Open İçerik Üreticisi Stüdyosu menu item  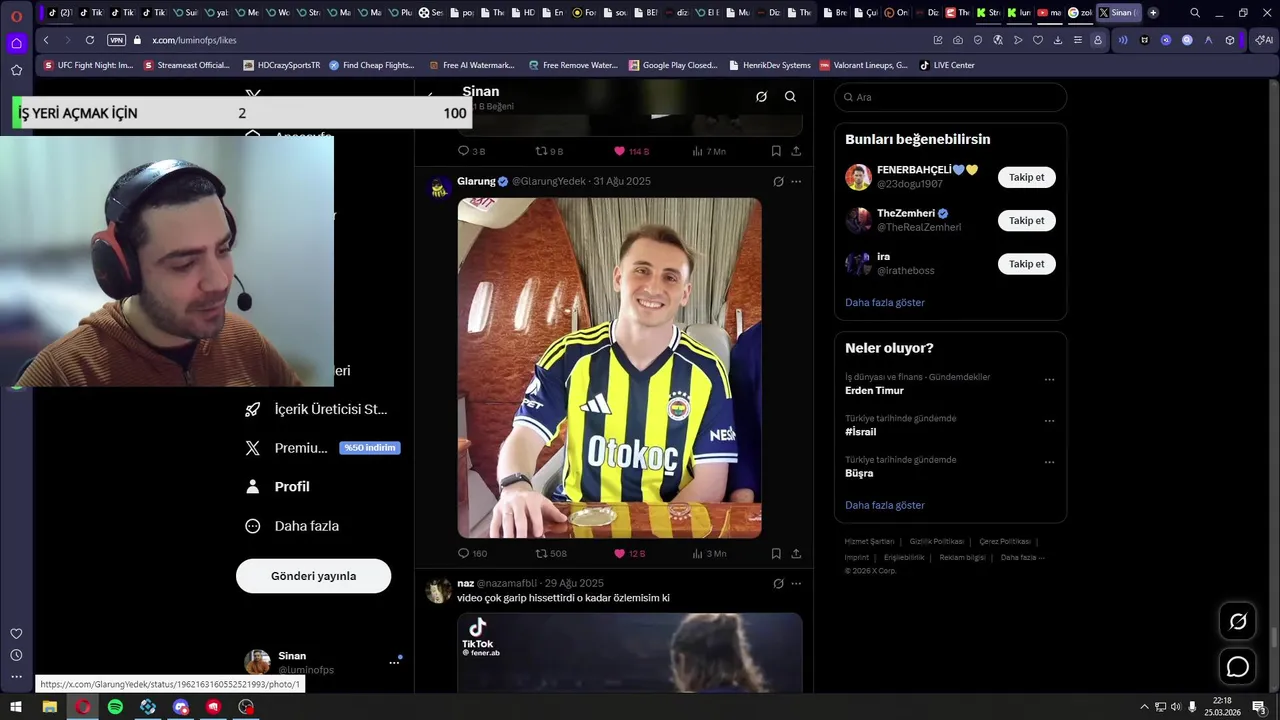(317, 409)
